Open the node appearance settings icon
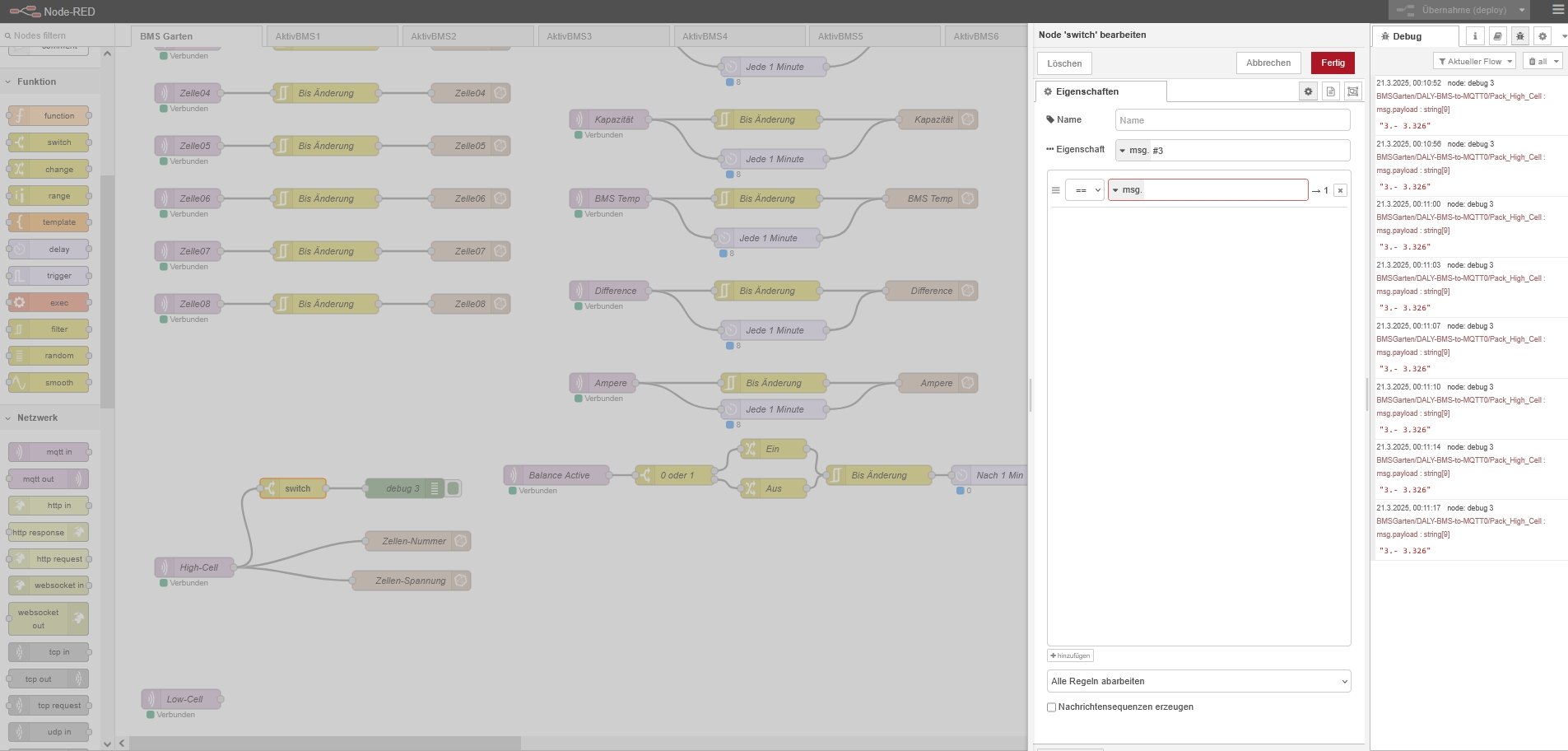Screen dimensions: 1568x751 1352,91
